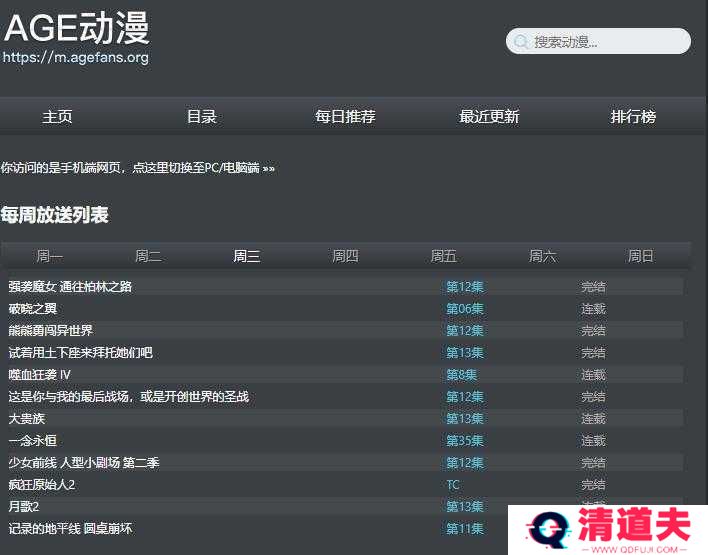Open the 目录 navigation tab
708x555 pixels.
(x=202, y=117)
